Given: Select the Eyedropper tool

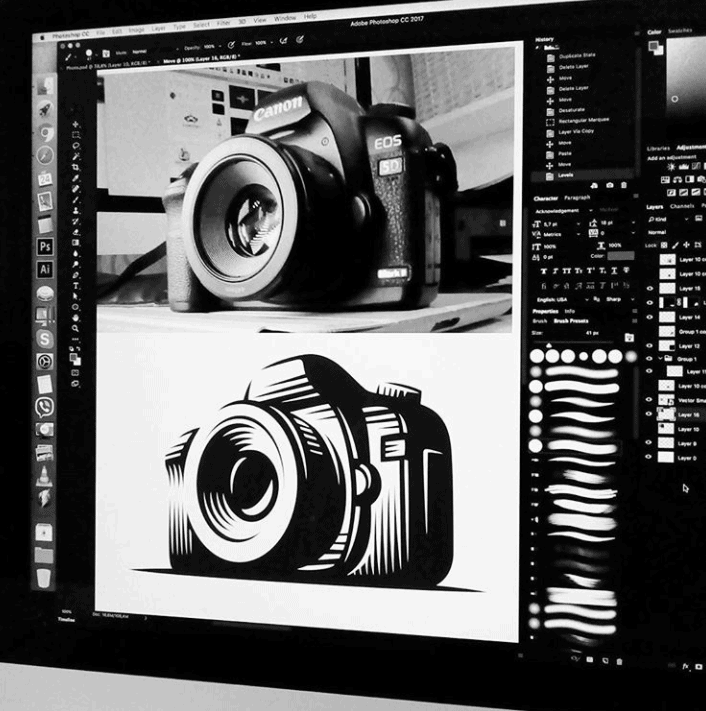Looking at the screenshot, I should click(x=76, y=178).
